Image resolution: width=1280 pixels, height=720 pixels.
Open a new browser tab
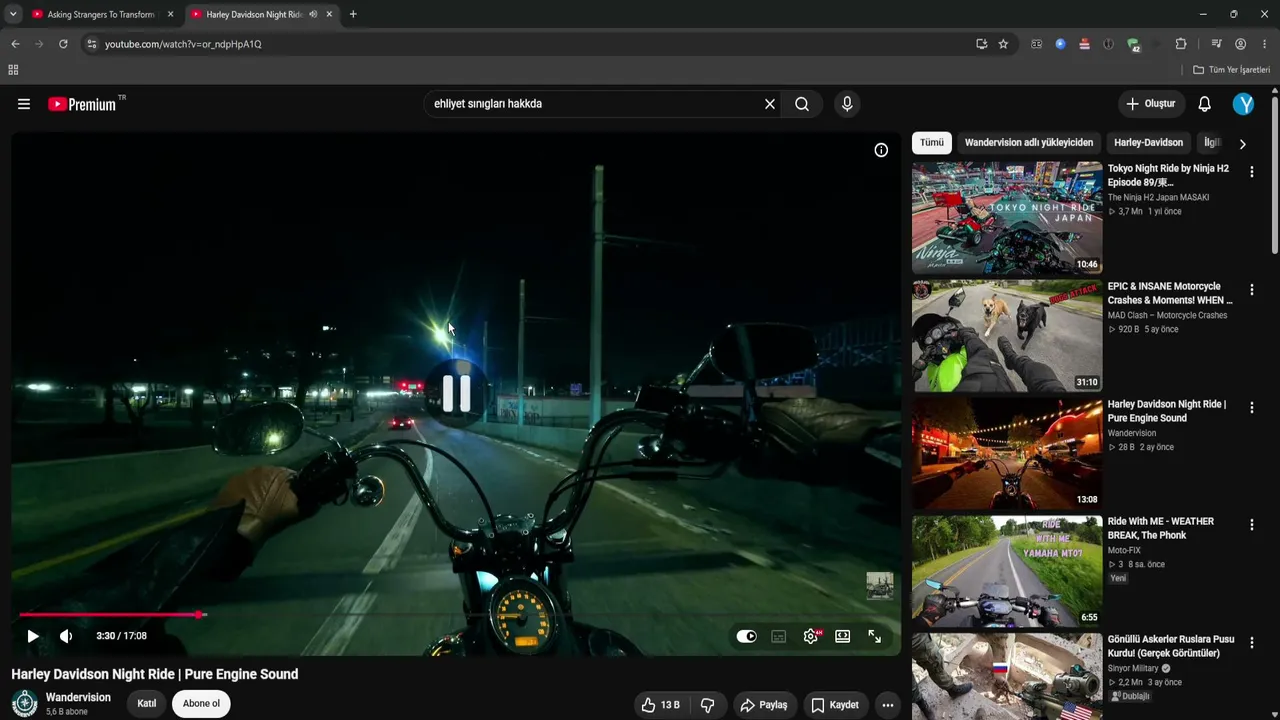click(x=353, y=14)
